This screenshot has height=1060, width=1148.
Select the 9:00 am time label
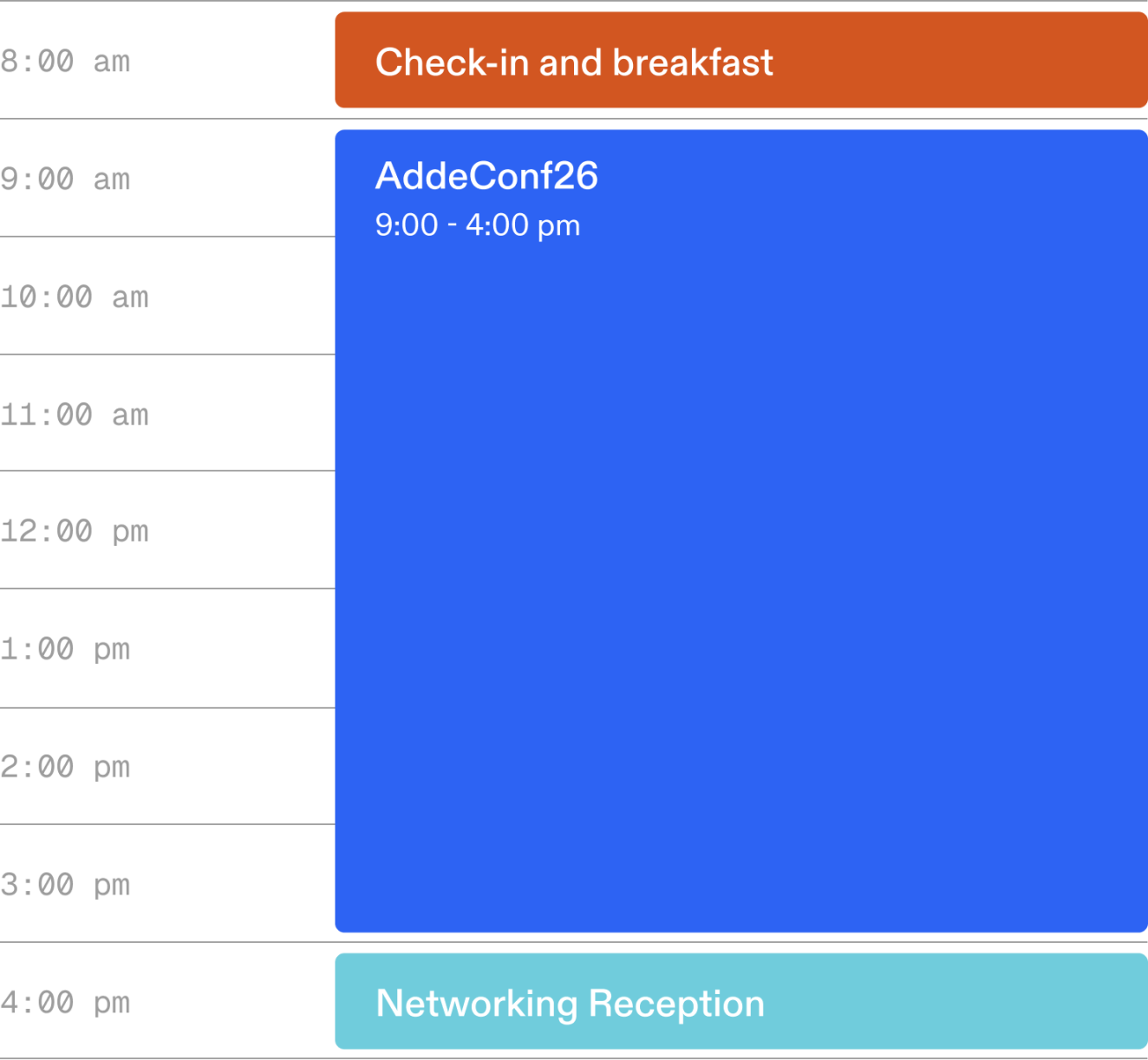[66, 179]
